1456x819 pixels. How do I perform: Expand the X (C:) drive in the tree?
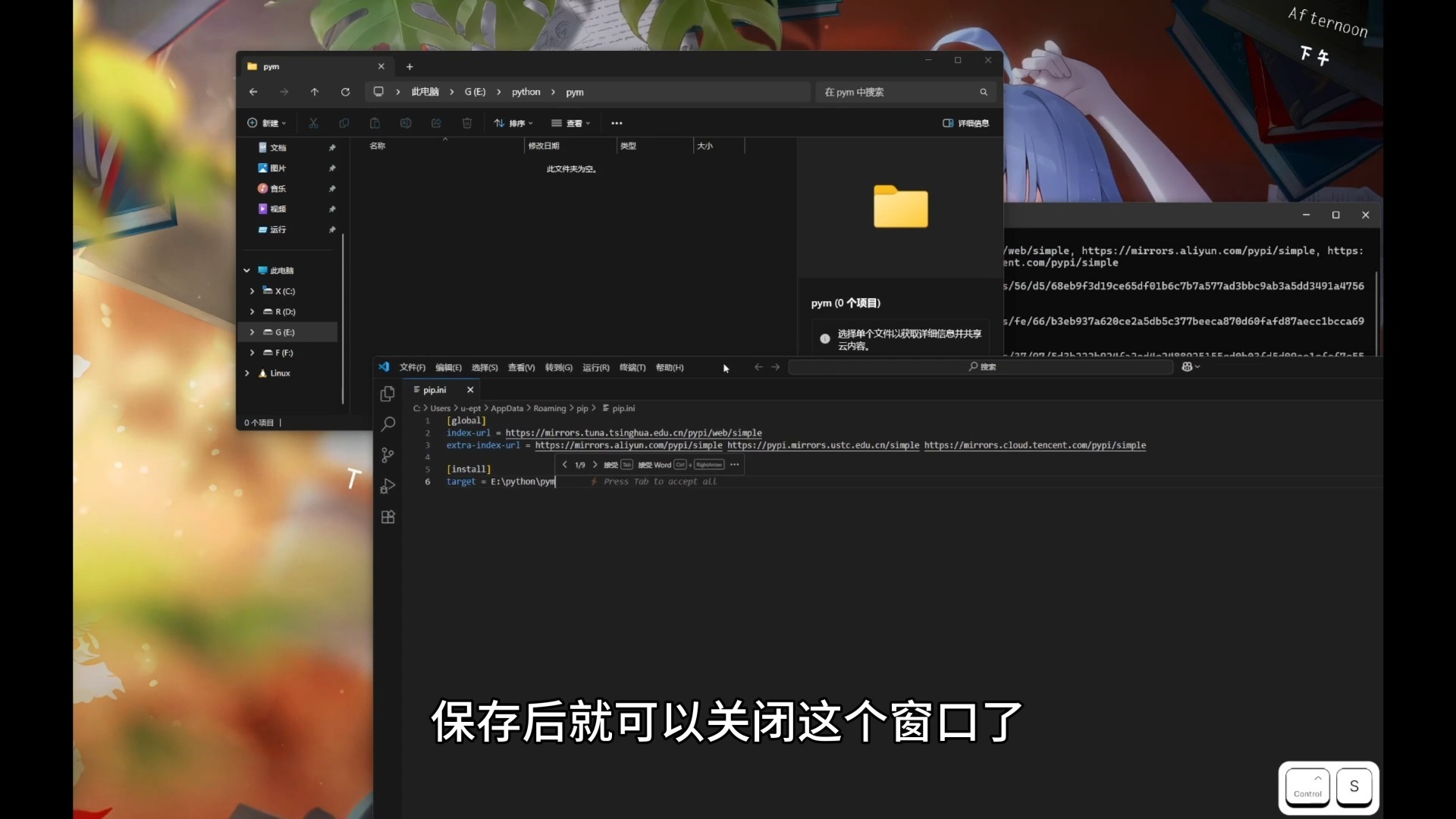coord(253,290)
